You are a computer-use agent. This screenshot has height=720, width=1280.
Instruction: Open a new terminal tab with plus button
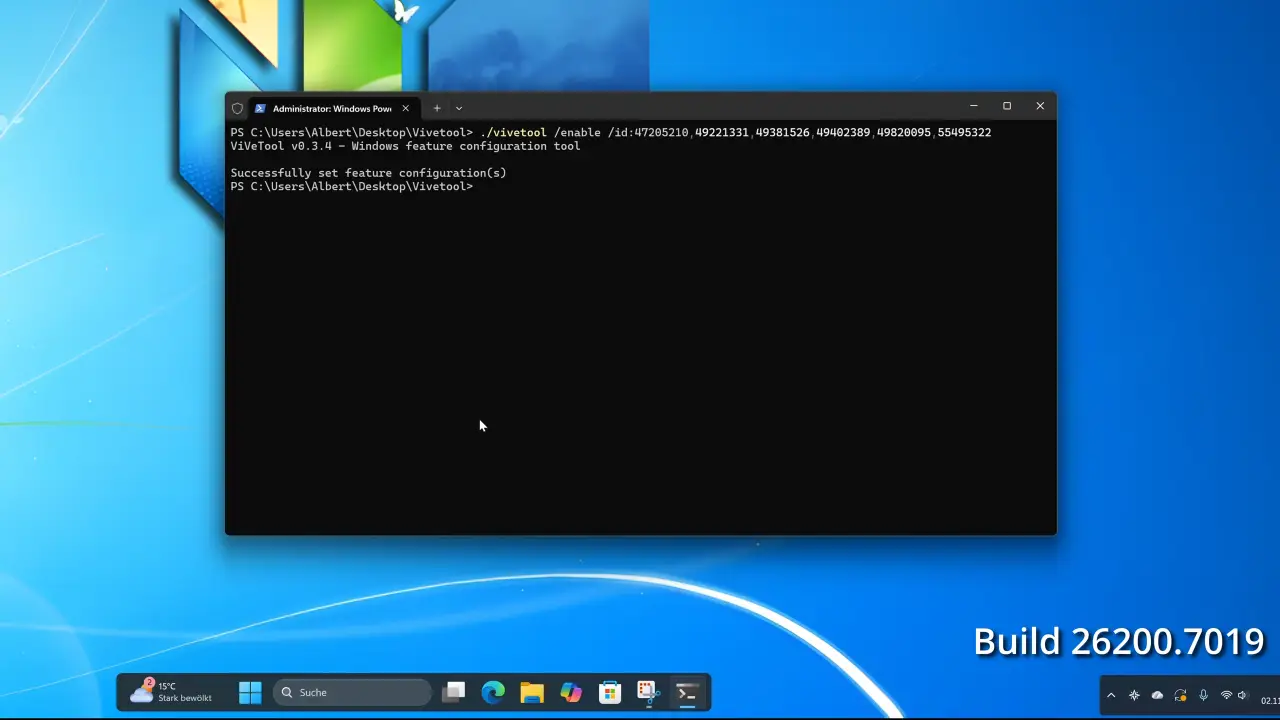click(x=437, y=108)
